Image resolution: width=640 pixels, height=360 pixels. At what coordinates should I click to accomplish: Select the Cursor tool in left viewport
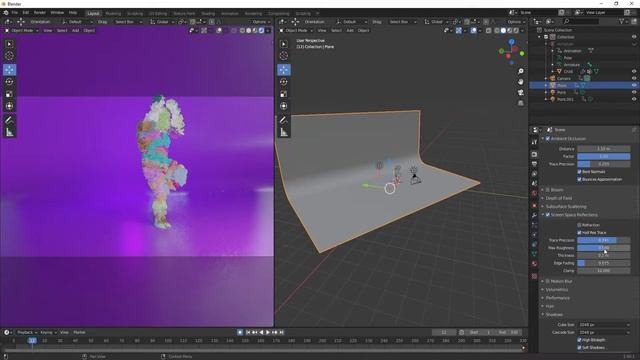point(9,56)
